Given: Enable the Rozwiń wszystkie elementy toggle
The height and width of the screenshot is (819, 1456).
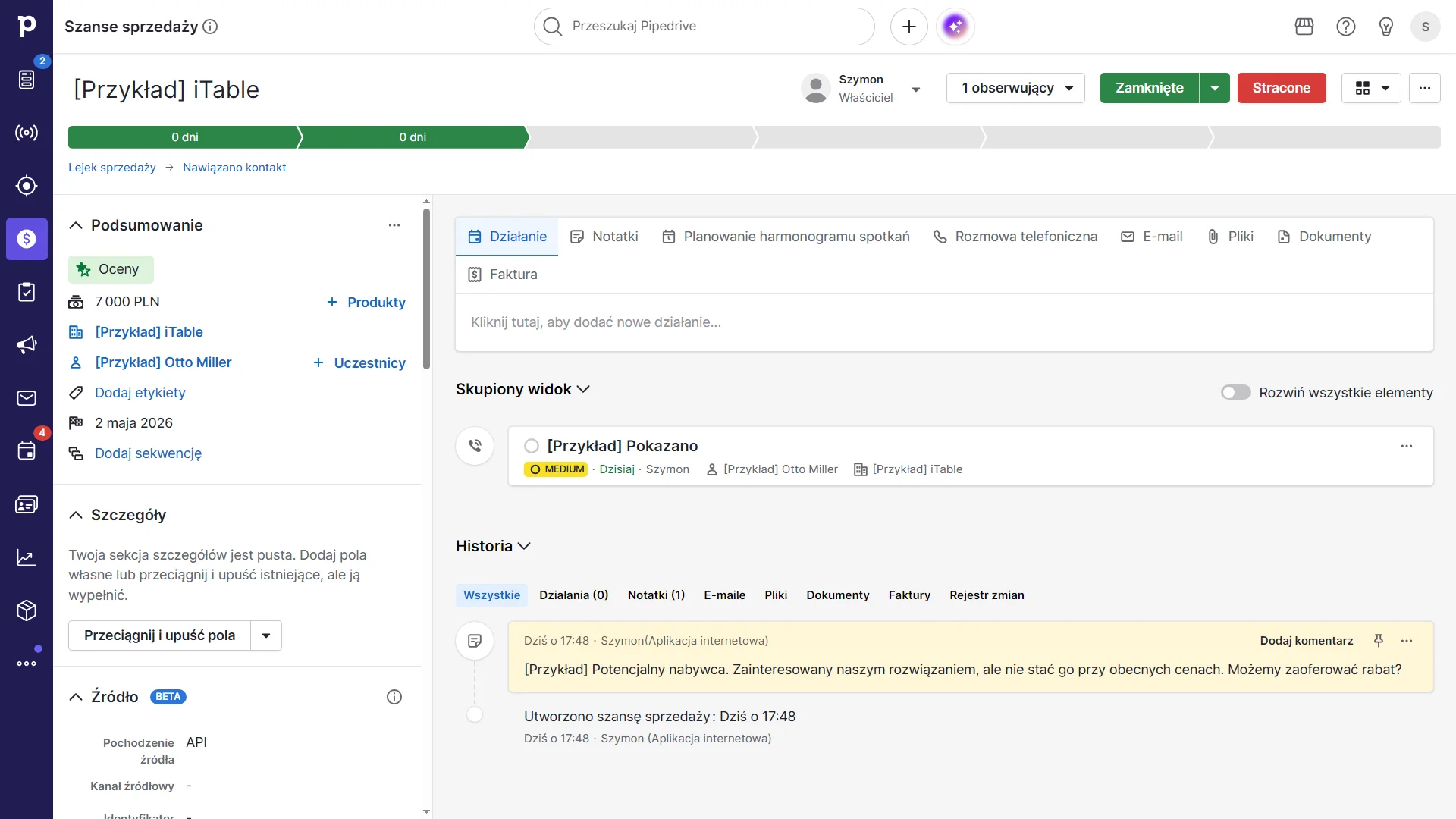Looking at the screenshot, I should [x=1236, y=392].
